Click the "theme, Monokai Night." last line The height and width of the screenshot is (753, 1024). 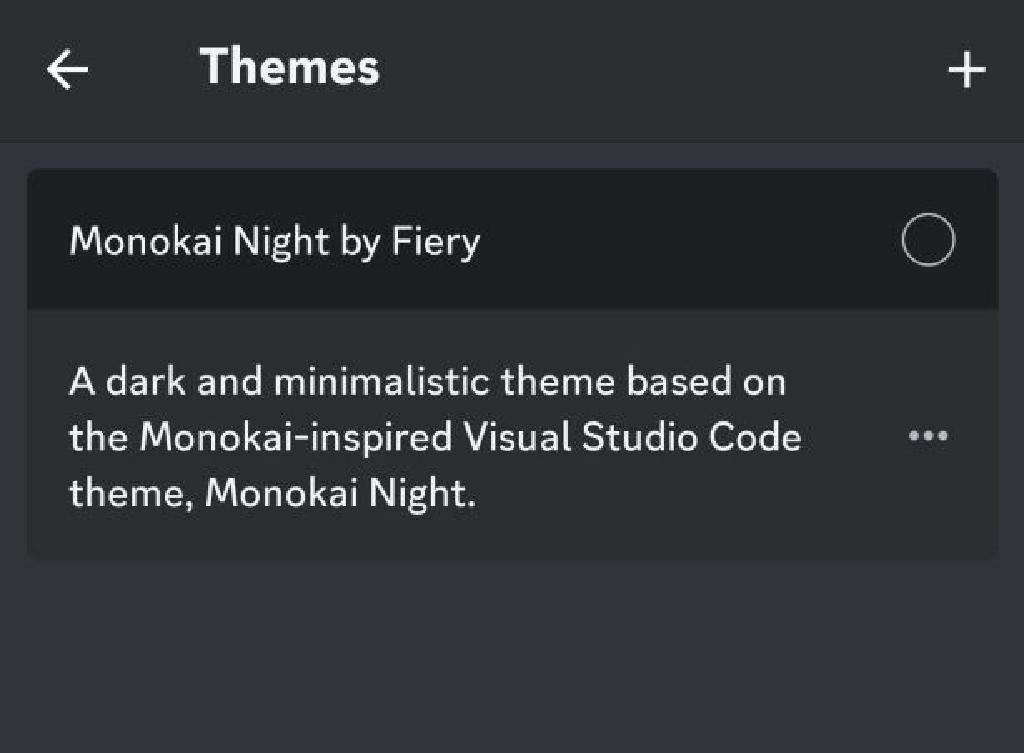(x=272, y=493)
